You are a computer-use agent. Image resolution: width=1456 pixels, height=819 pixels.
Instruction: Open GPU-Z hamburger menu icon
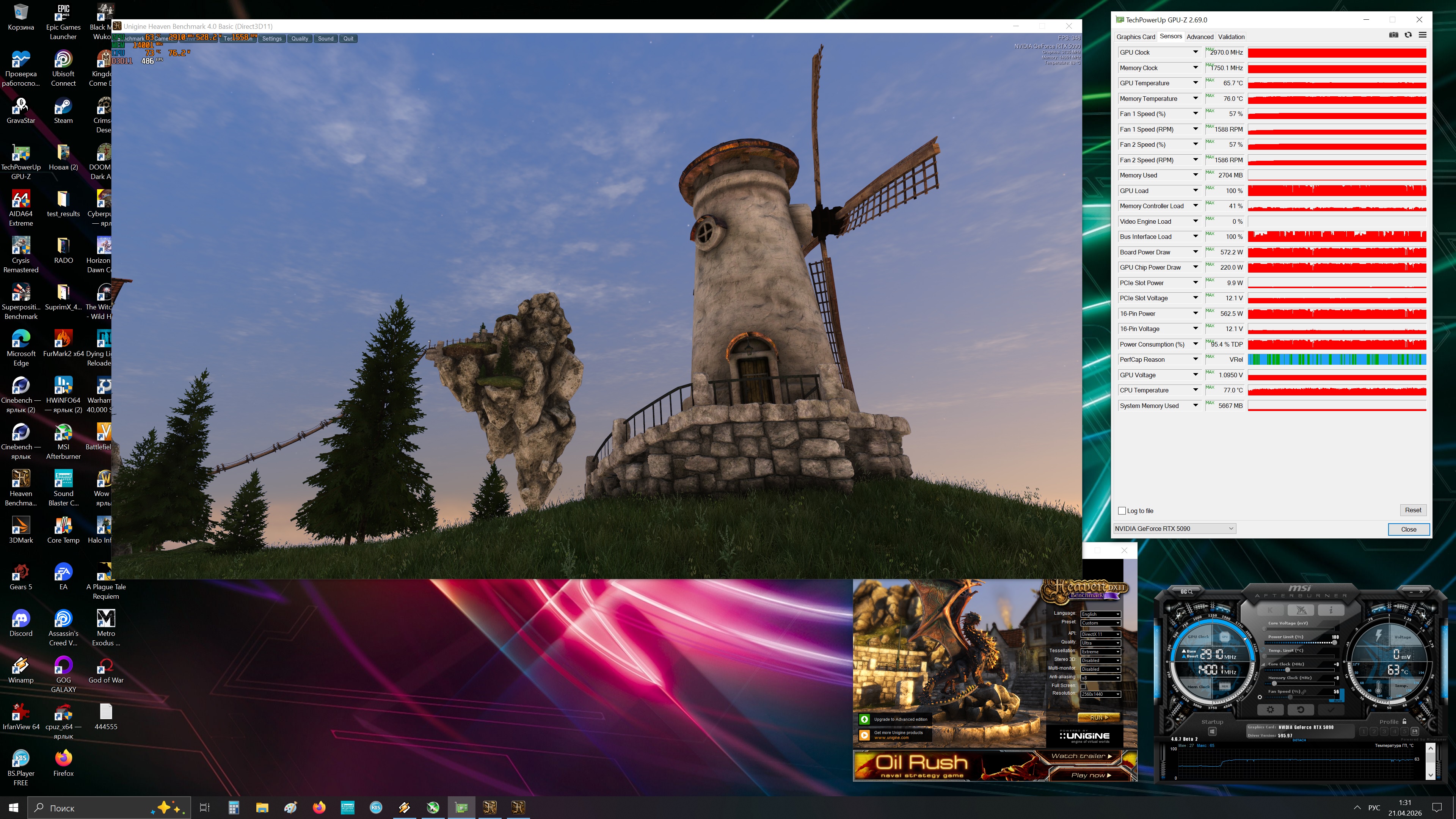tap(1423, 35)
